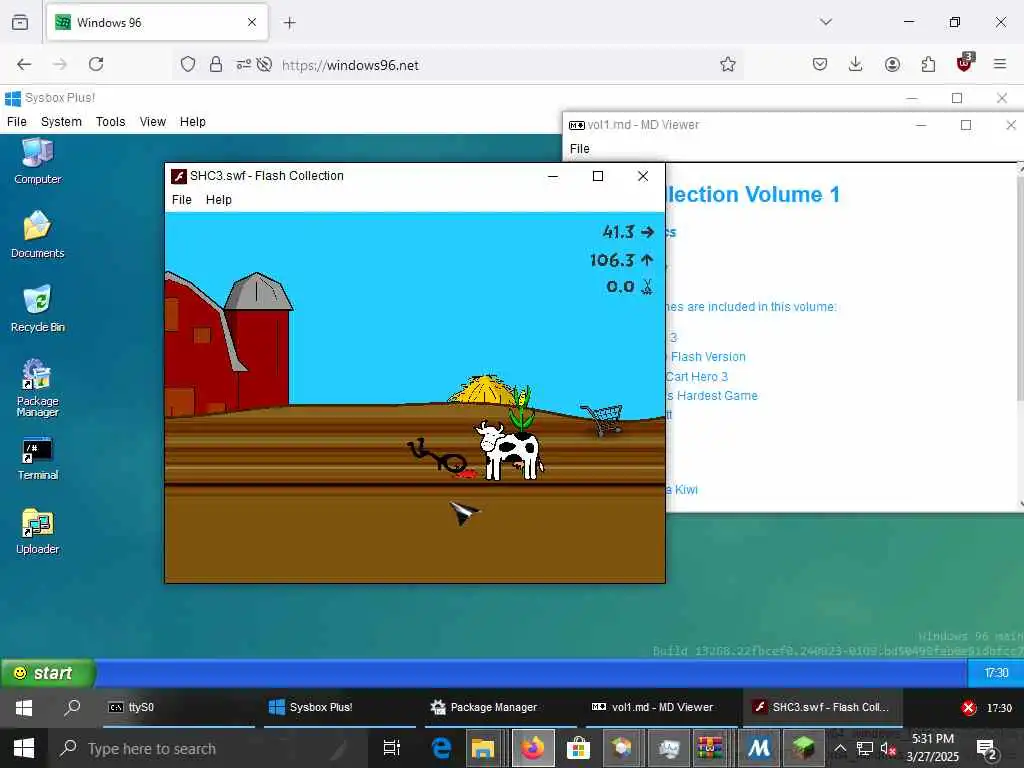1024x768 pixels.
Task: Open the Computer desktop icon
Action: (x=37, y=161)
